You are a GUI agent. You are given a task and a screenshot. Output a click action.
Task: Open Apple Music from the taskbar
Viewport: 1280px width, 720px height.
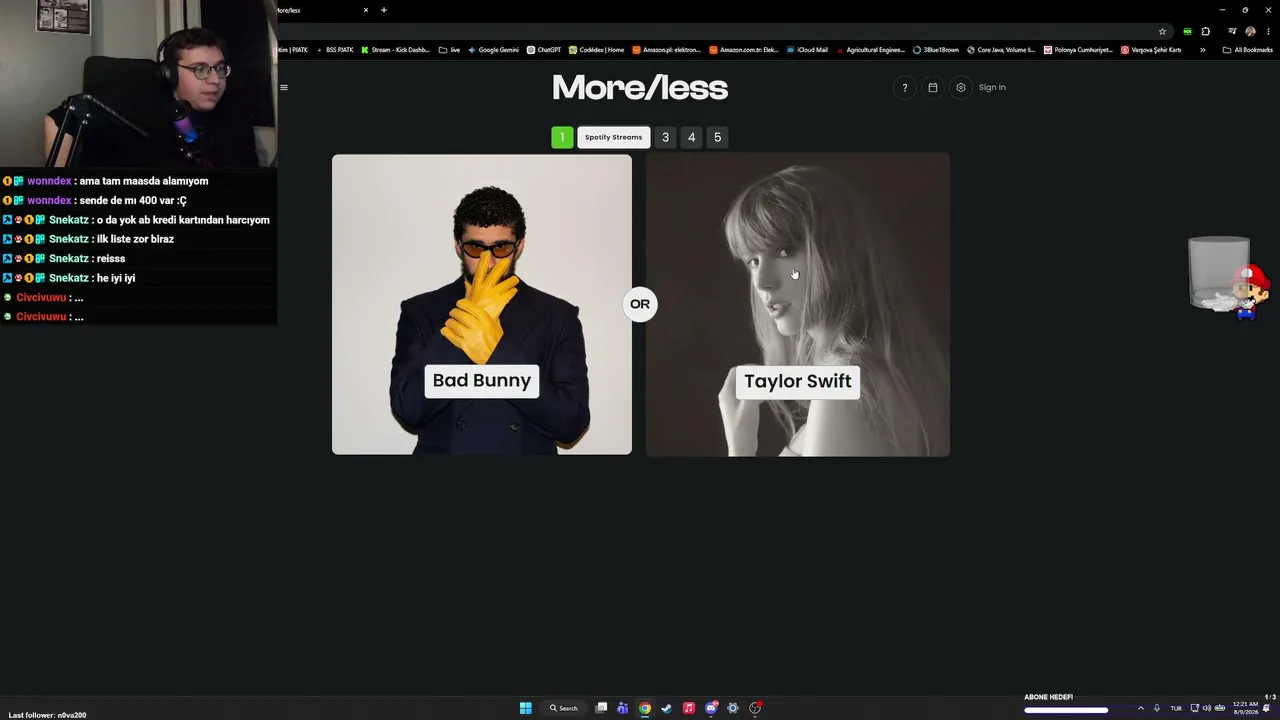(x=689, y=708)
